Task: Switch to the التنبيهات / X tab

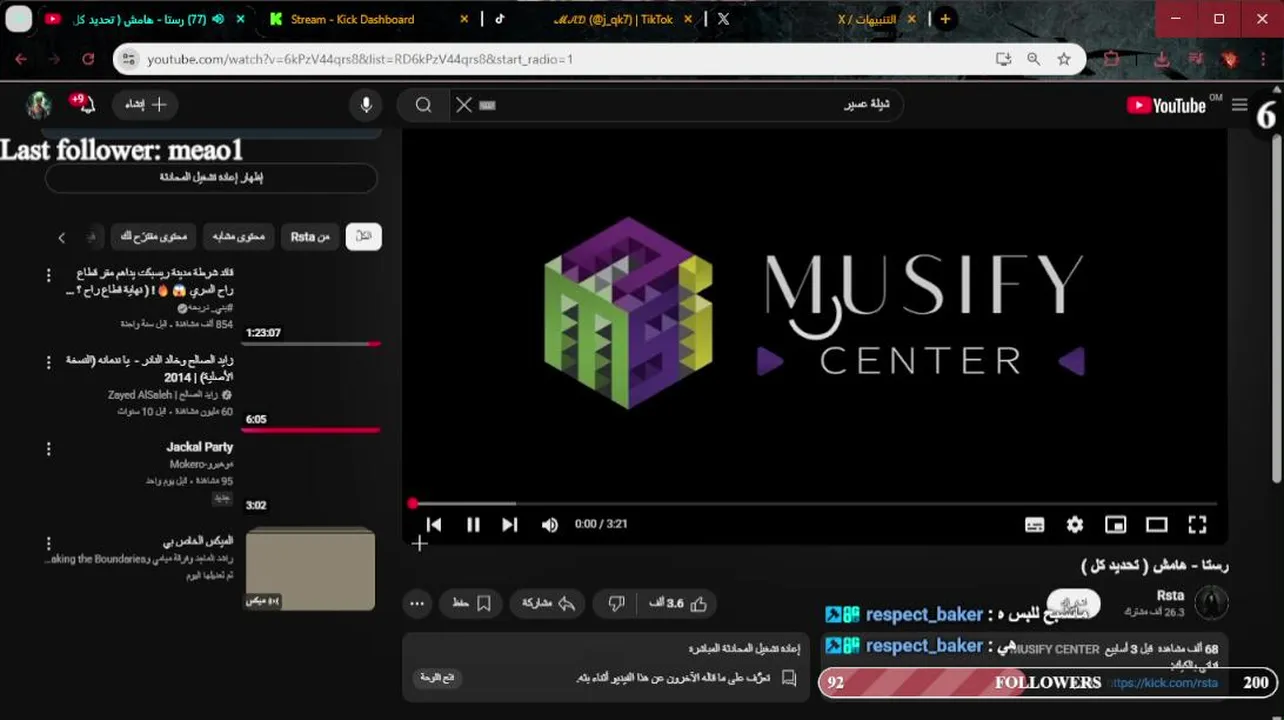Action: click(869, 19)
